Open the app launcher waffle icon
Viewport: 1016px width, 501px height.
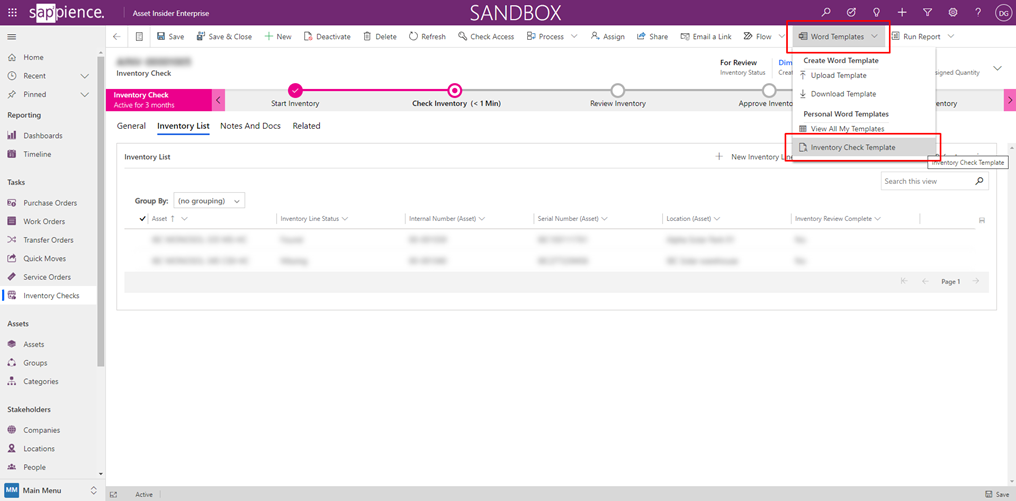point(12,12)
